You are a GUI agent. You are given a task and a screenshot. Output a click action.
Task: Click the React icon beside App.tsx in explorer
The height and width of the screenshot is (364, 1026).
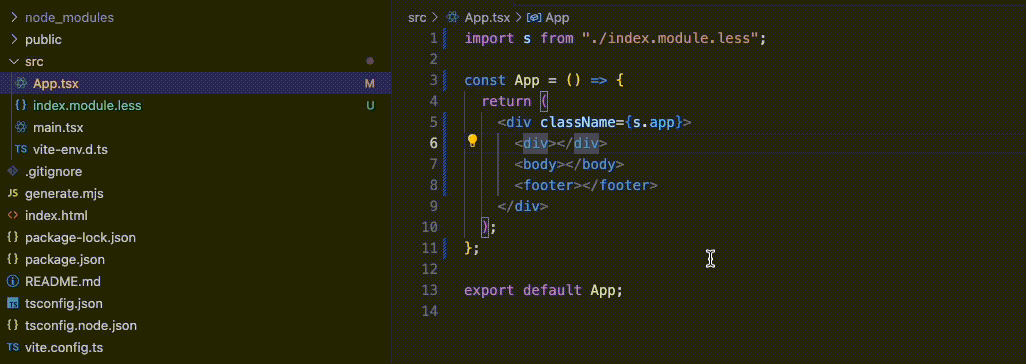coord(21,83)
